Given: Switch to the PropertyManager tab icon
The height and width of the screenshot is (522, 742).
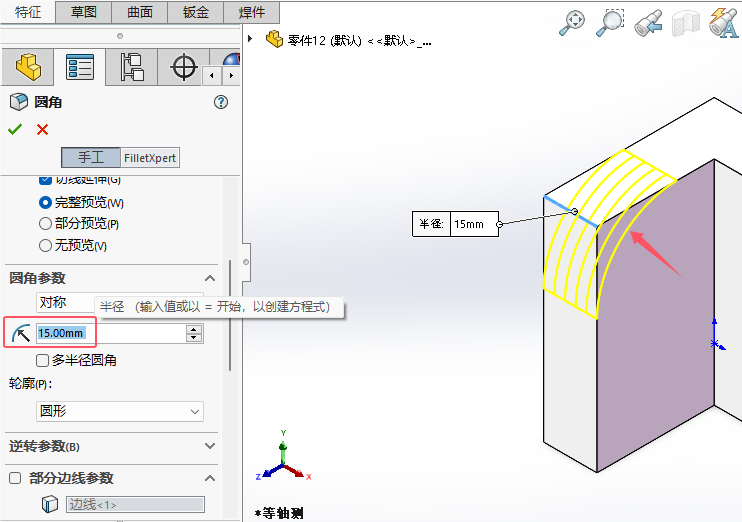Looking at the screenshot, I should (80, 67).
